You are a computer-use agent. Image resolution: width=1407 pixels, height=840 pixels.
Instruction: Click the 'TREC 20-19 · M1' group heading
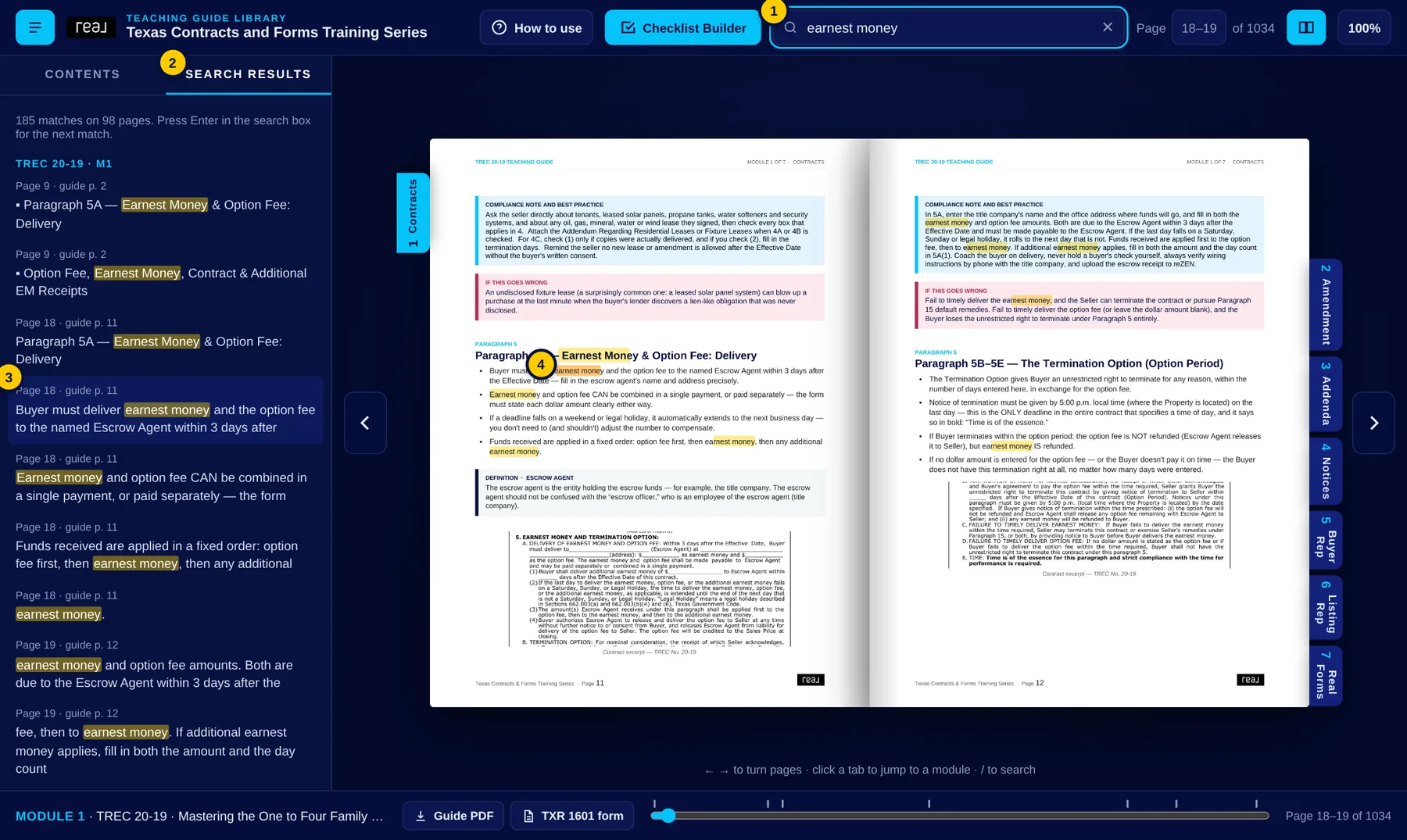64,163
